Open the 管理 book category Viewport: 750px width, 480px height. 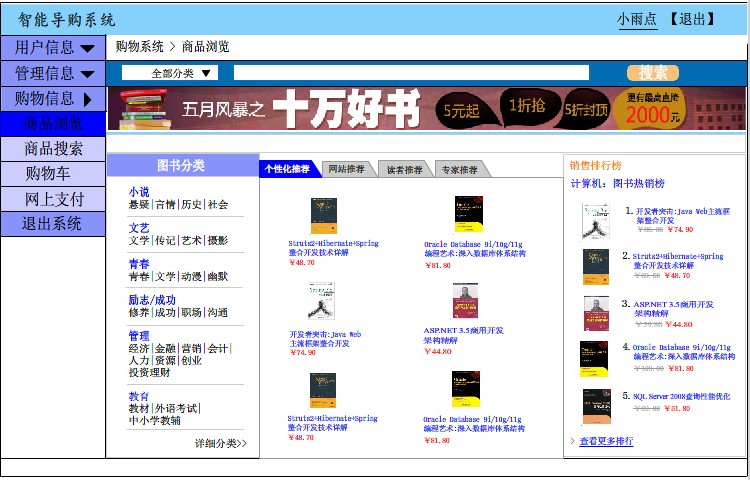pos(139,336)
